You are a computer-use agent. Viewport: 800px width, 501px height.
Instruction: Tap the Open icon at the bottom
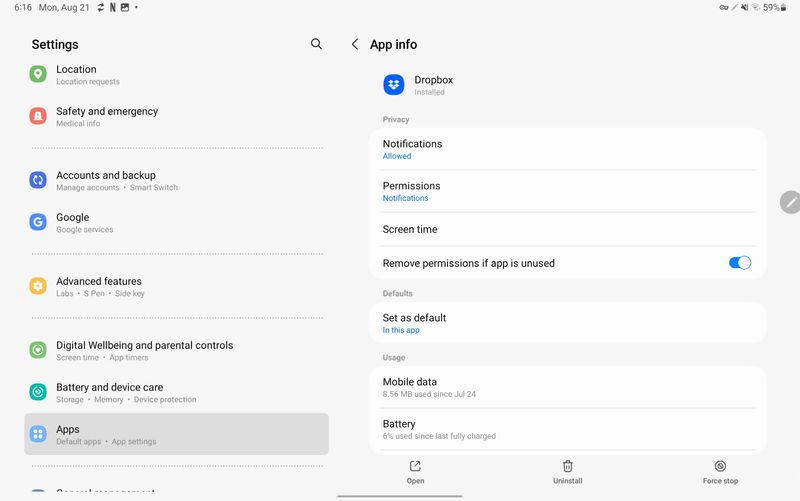point(415,467)
